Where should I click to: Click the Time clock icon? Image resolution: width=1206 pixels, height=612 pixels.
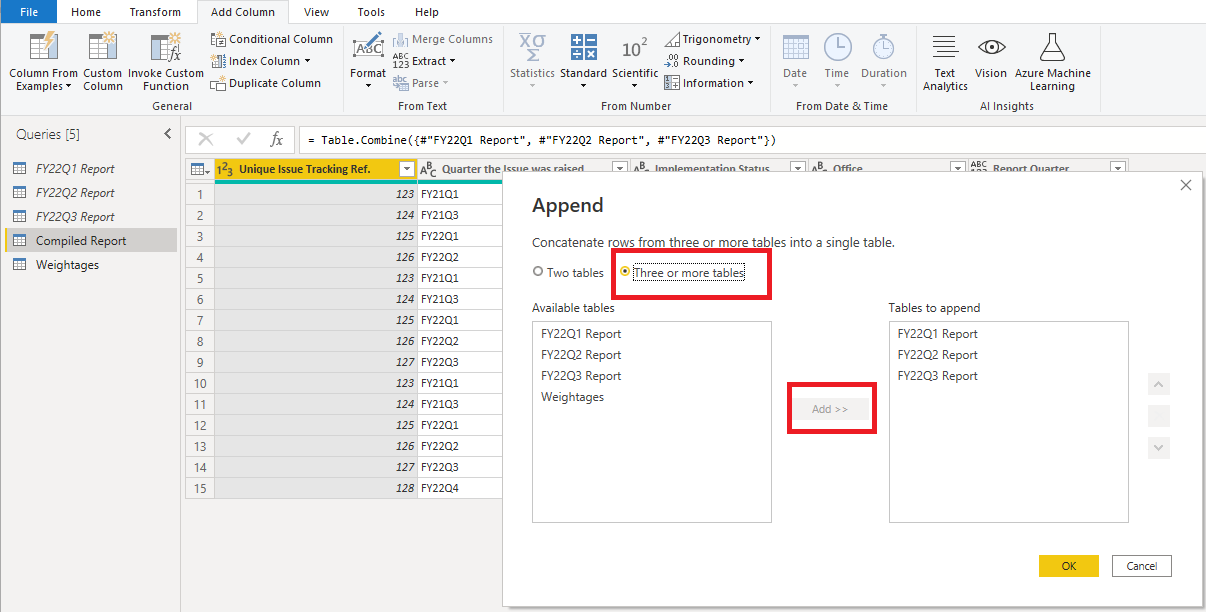click(x=837, y=48)
